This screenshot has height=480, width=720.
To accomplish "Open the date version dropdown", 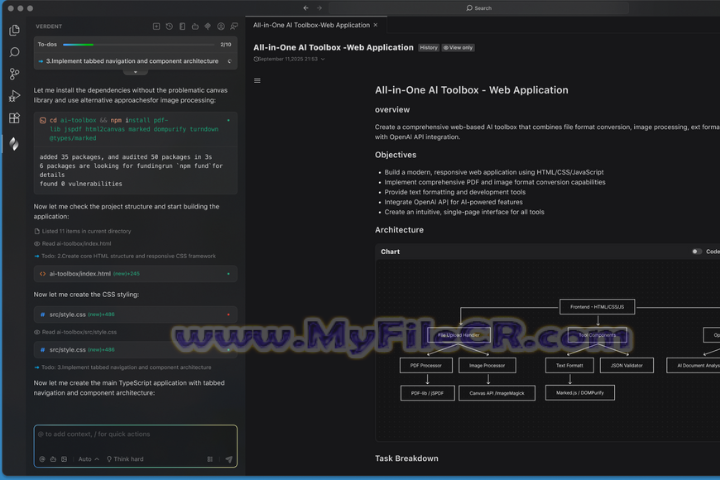I will (323, 59).
